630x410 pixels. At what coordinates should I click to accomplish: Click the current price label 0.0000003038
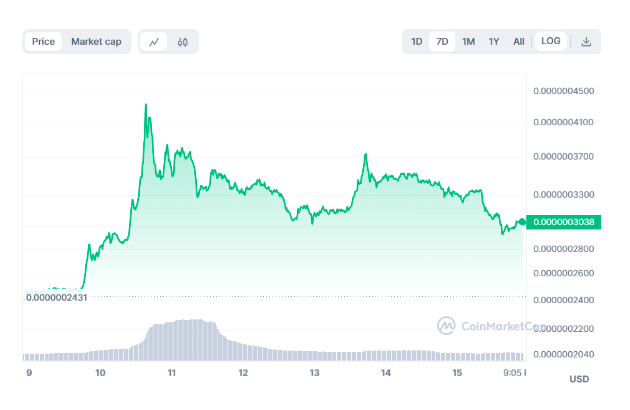click(565, 222)
